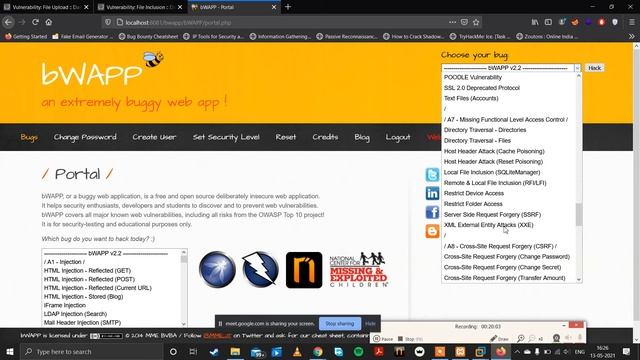Open the Firefox Library icon
640x360 pixels.
click(535, 22)
